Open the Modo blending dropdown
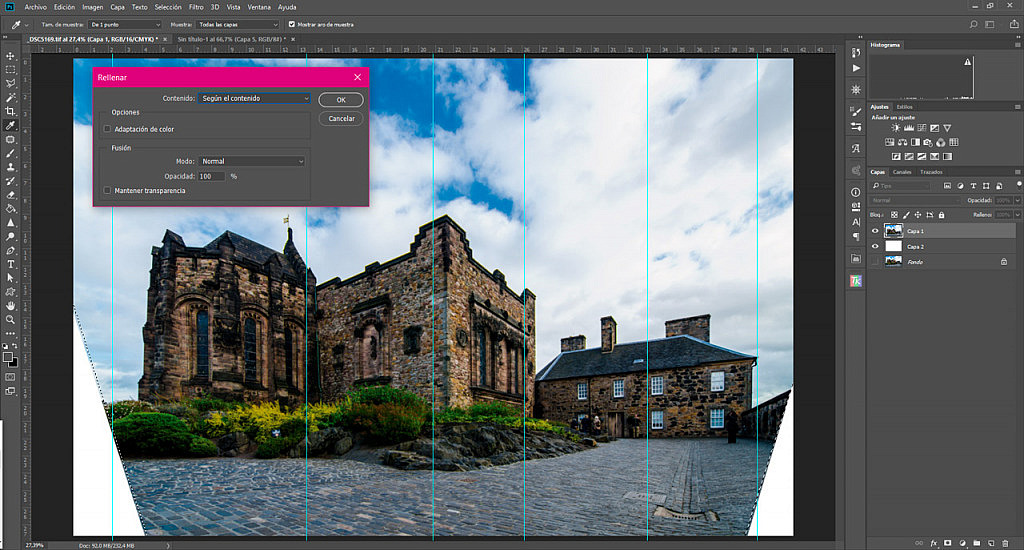Screen dimensions: 1024x550 click(x=252, y=161)
